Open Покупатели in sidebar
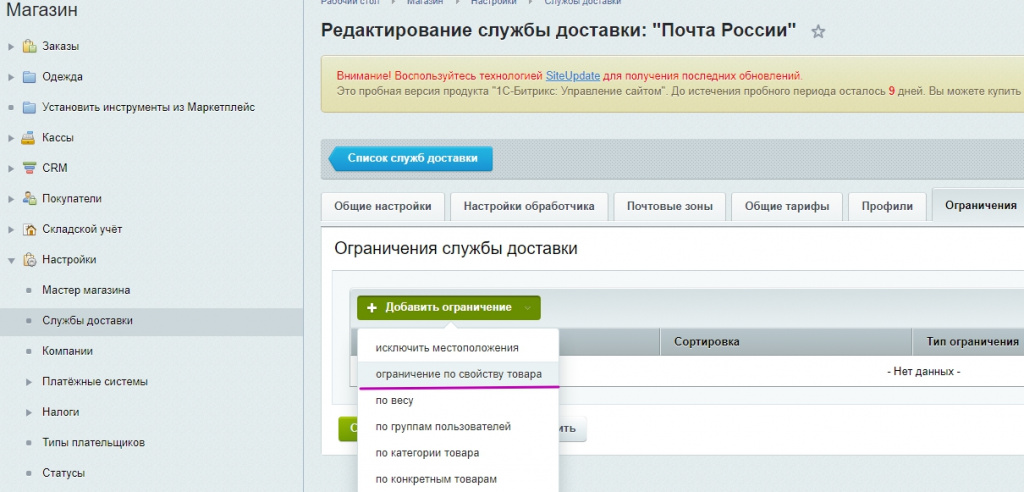Screen dimensions: 1024x492 [x=72, y=199]
